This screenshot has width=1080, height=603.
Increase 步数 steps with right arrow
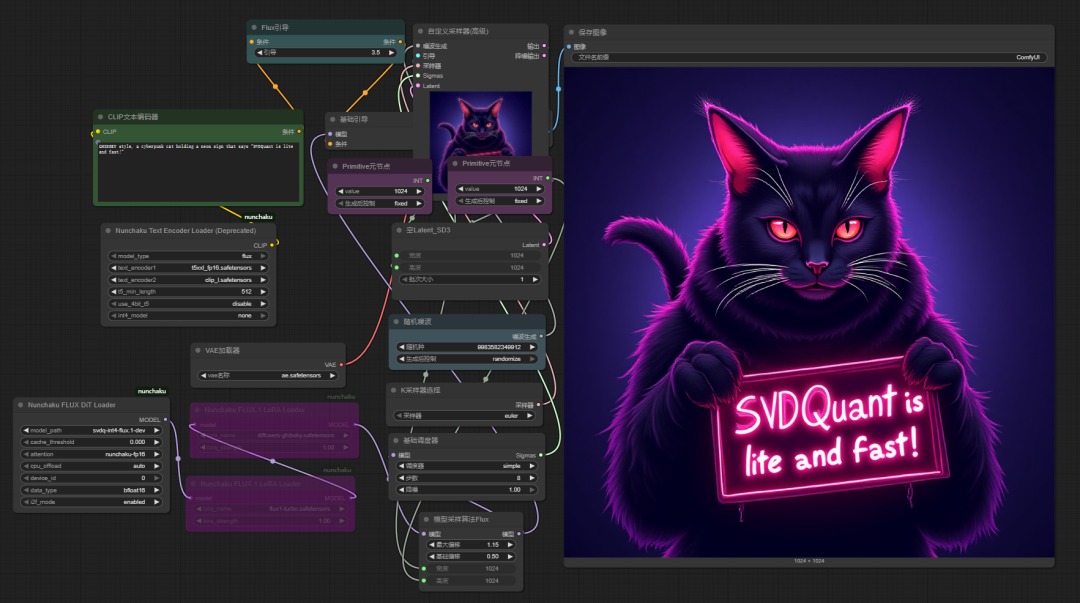coord(532,478)
